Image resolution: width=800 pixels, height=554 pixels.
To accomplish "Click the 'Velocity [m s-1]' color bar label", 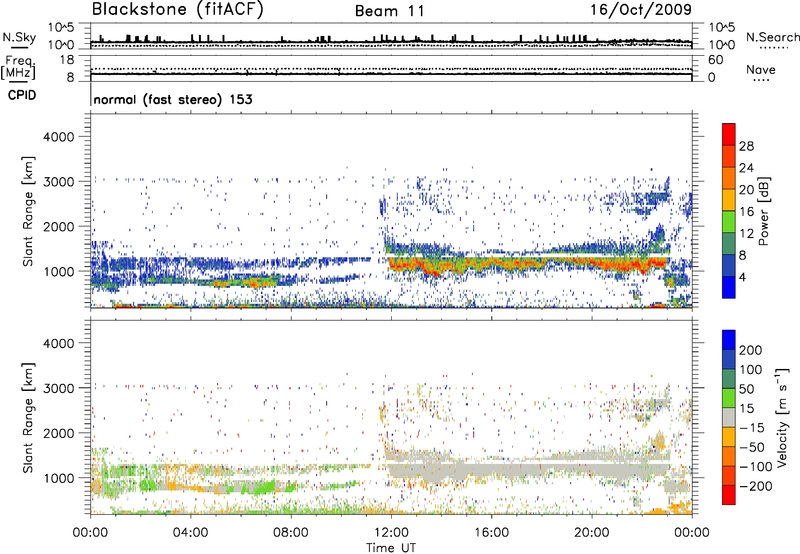I will (782, 417).
